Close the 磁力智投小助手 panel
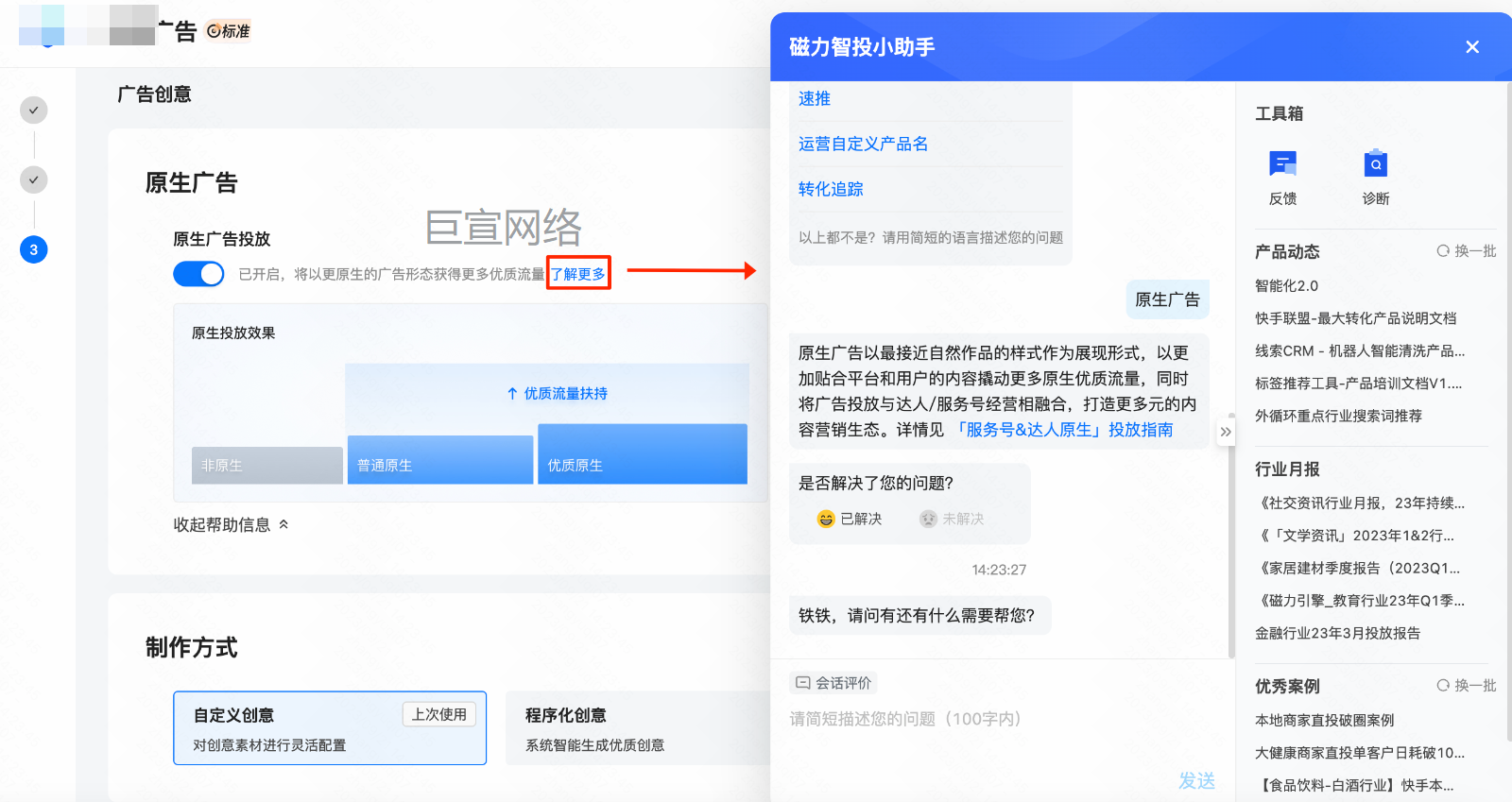The height and width of the screenshot is (802, 1512). 1471,47
